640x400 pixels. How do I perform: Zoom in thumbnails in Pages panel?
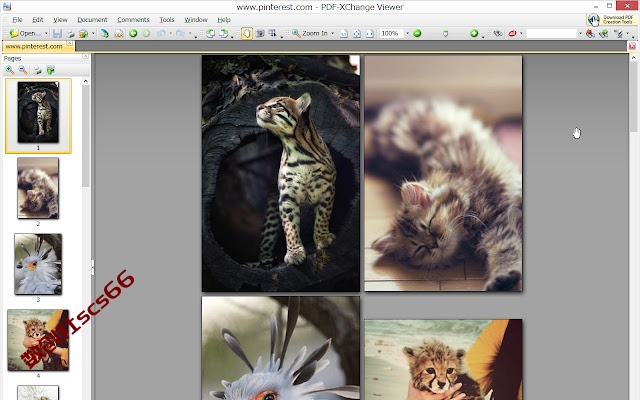pyautogui.click(x=10, y=70)
